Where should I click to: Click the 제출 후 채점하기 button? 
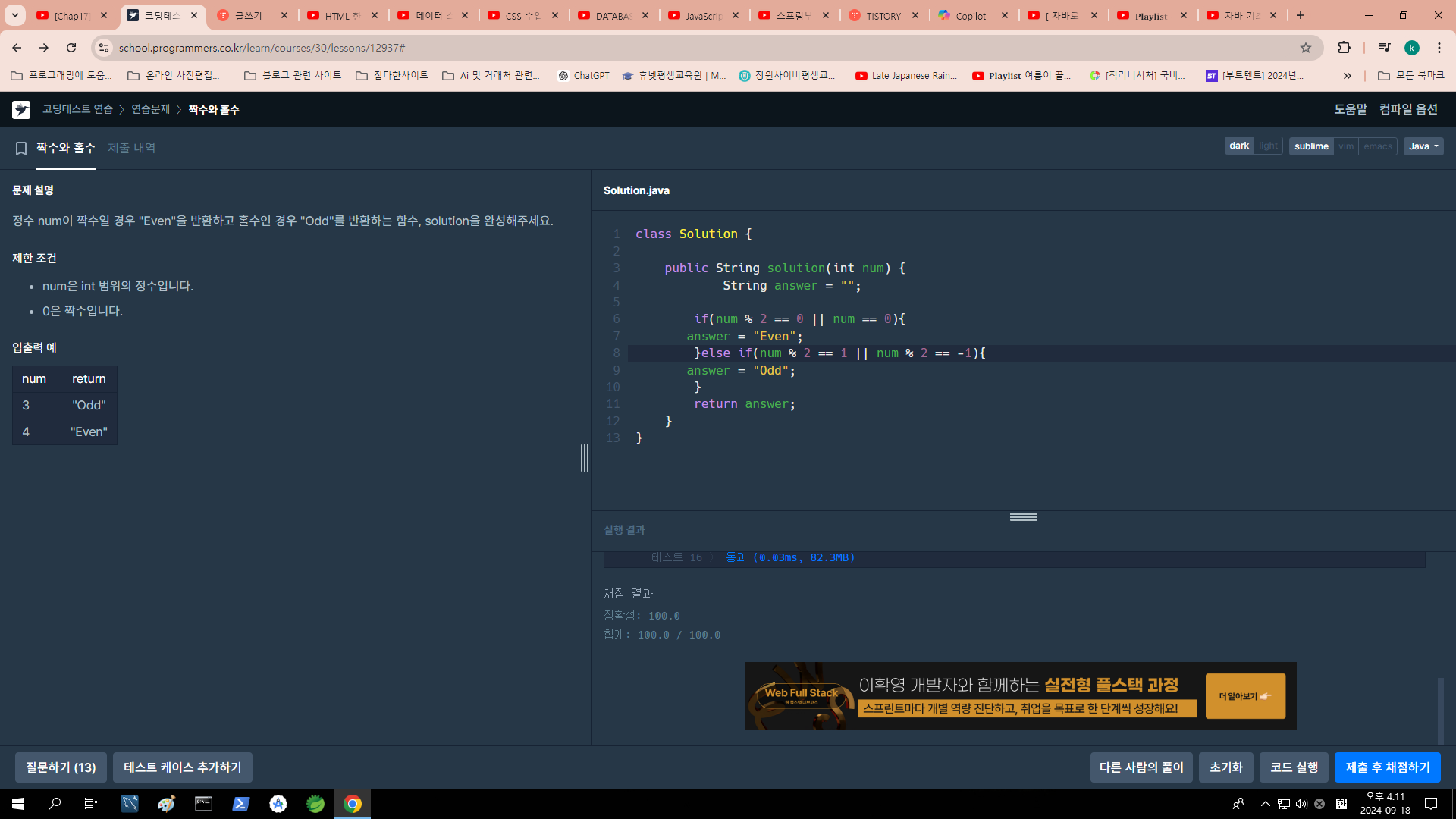pyautogui.click(x=1387, y=767)
